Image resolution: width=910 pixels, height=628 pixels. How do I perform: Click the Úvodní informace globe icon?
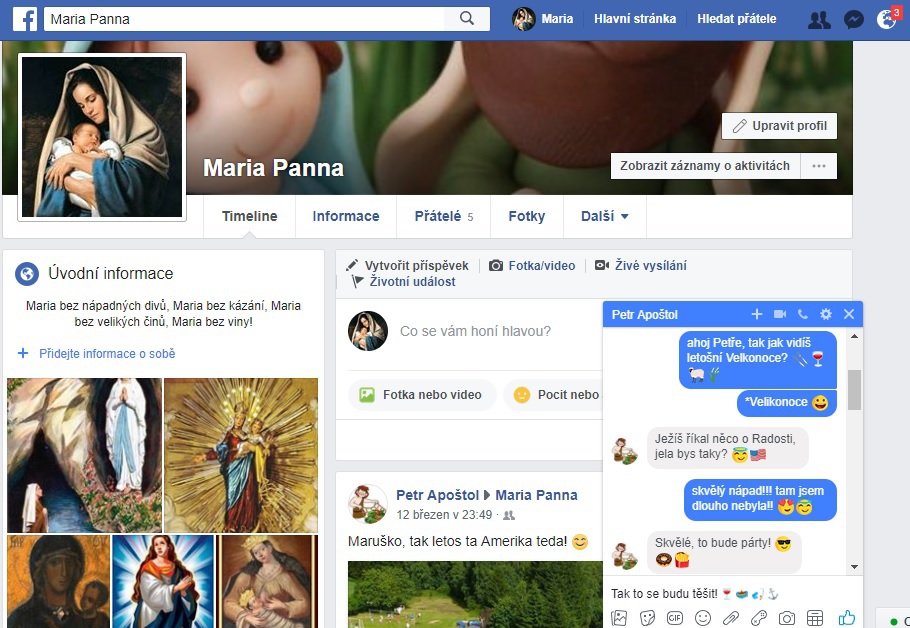click(x=27, y=273)
